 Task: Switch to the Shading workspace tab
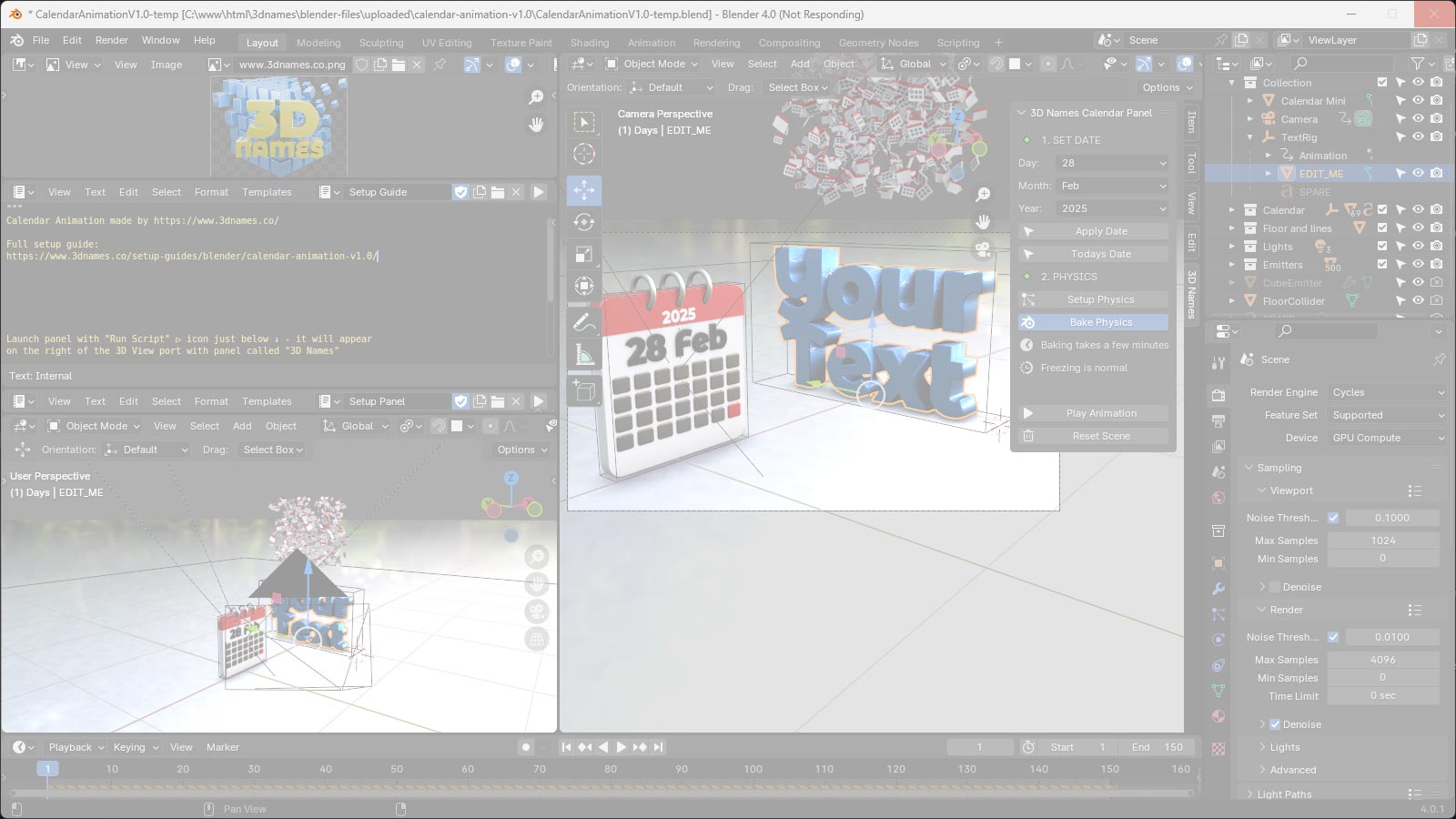pos(590,43)
